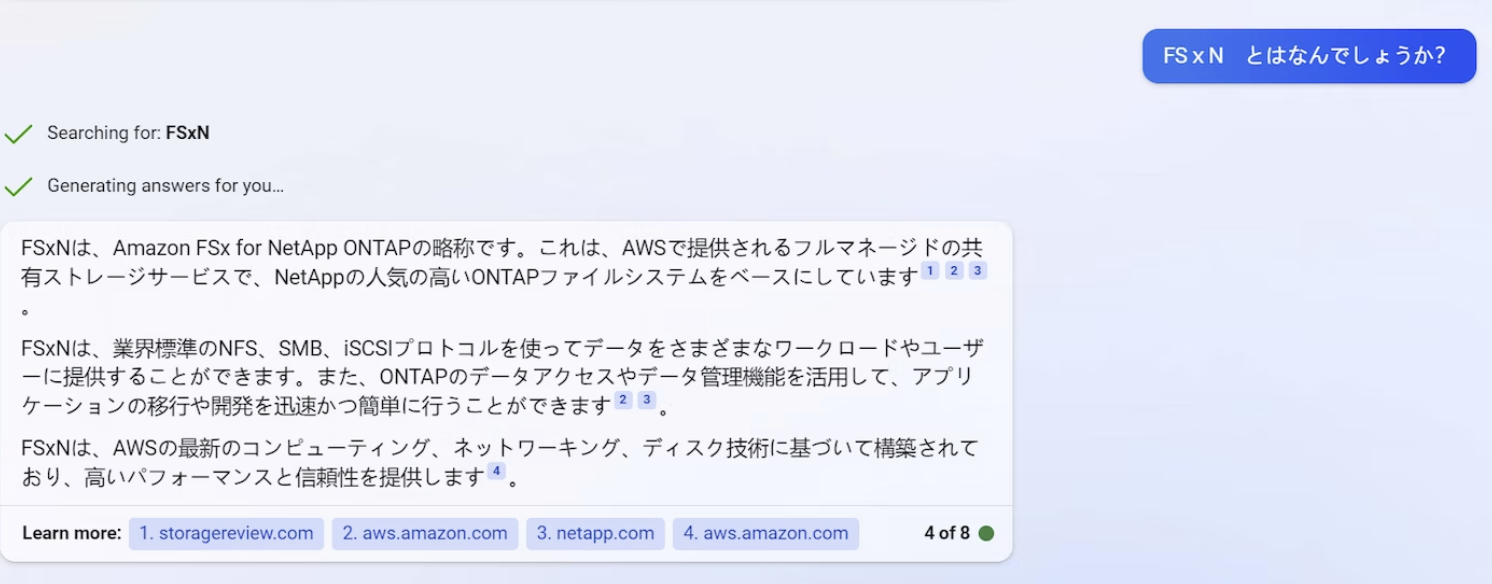Image resolution: width=1492 pixels, height=584 pixels.
Task: Click the first aws.amazon.com source chip
Action: (x=424, y=533)
